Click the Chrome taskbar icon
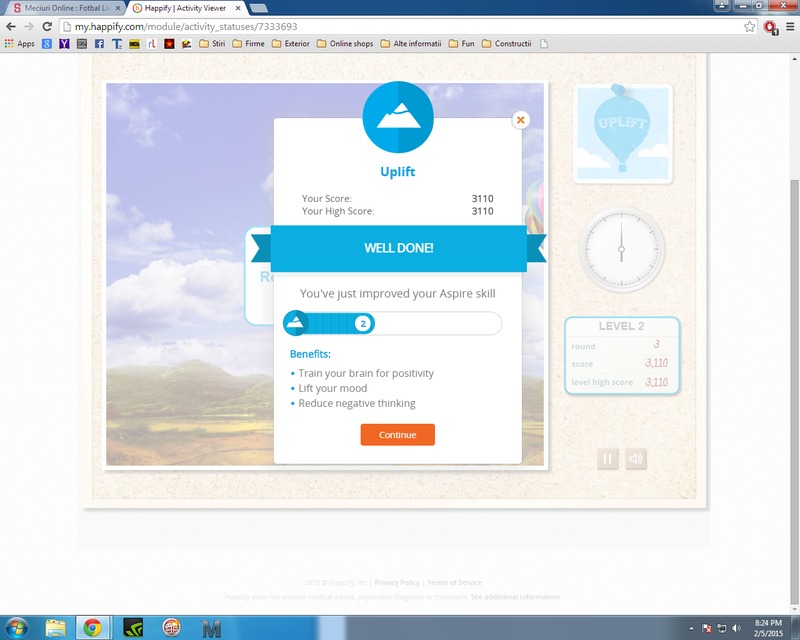Image resolution: width=800 pixels, height=640 pixels. tap(92, 628)
